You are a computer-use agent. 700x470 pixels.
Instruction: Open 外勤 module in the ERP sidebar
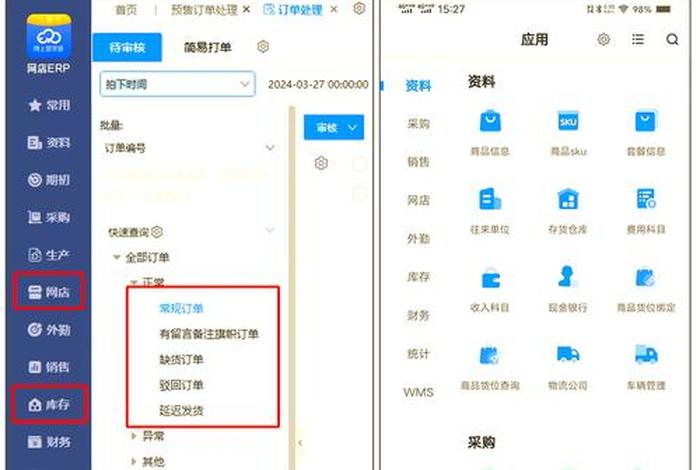point(49,330)
